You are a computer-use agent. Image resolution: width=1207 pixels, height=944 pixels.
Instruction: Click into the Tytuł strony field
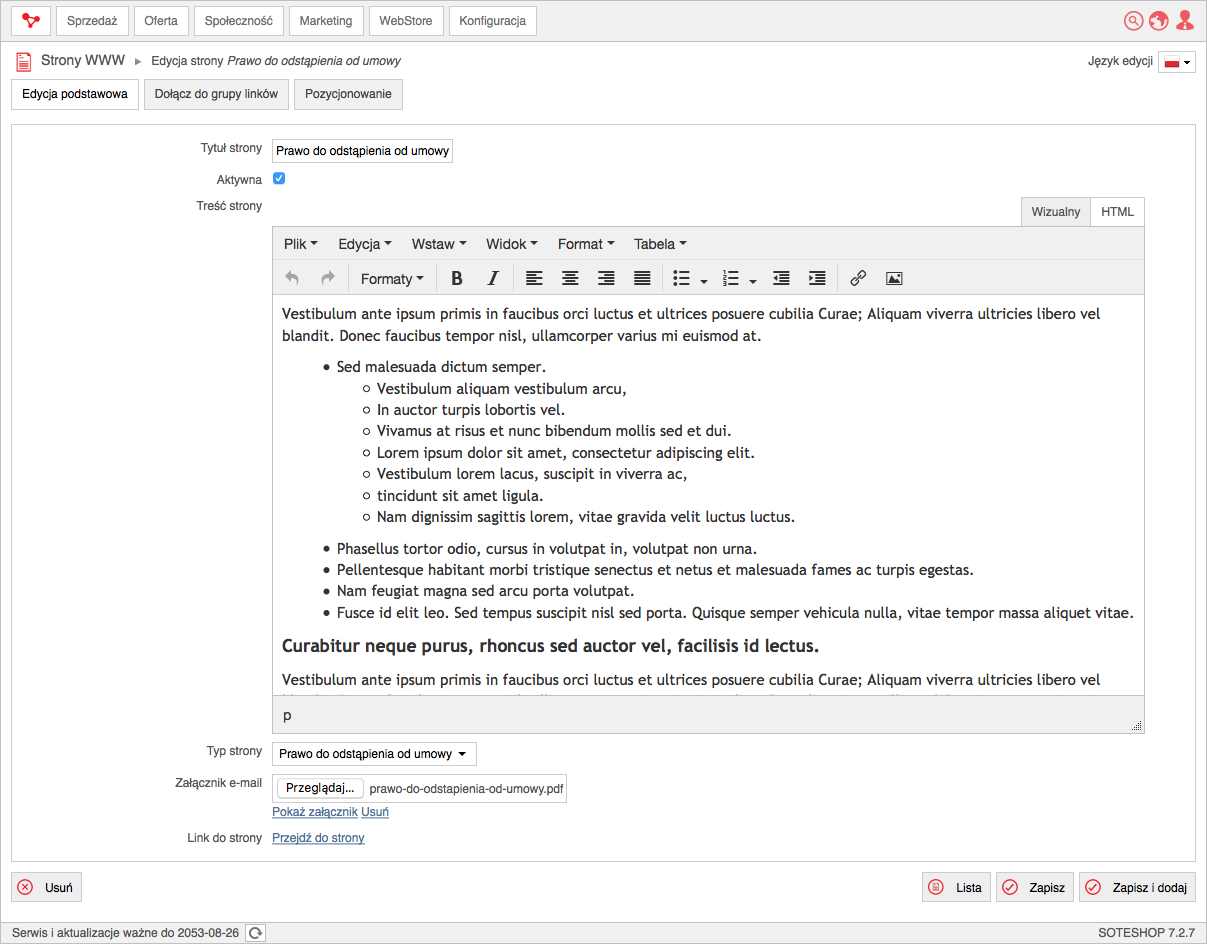point(362,151)
